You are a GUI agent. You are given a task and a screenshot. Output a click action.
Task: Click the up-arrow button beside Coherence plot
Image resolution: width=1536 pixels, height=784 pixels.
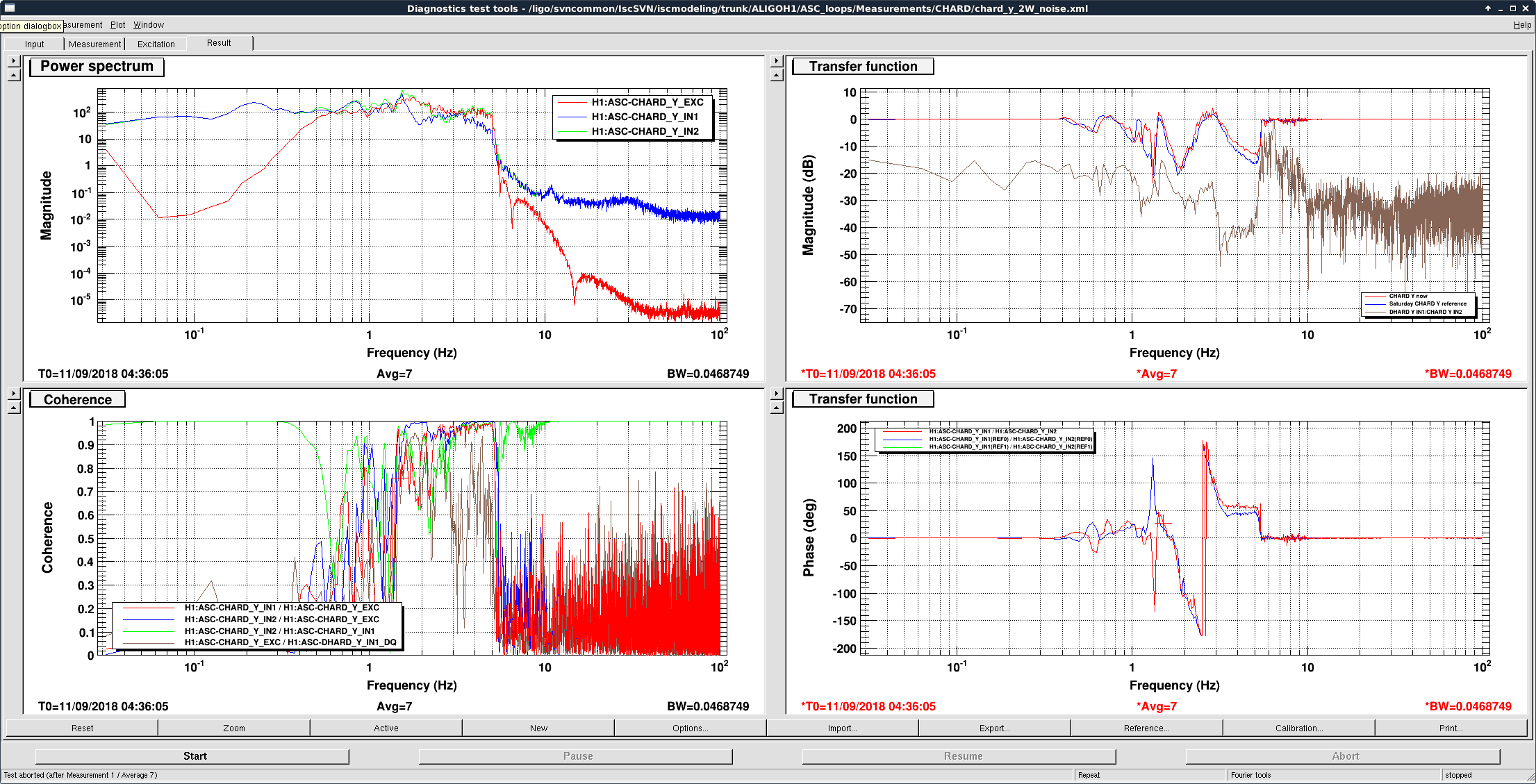click(x=14, y=407)
